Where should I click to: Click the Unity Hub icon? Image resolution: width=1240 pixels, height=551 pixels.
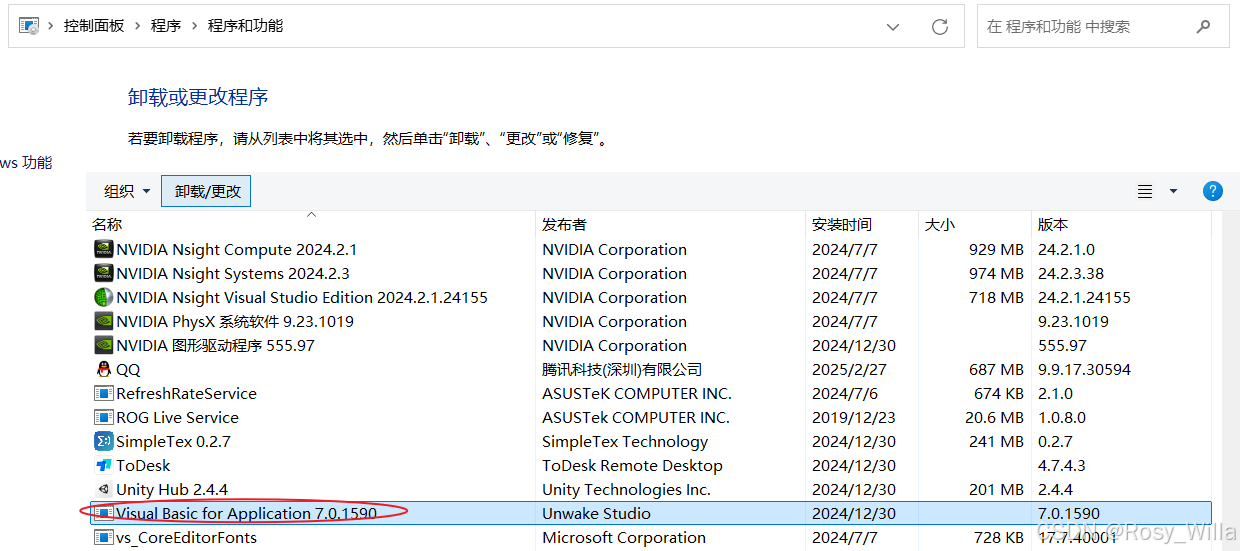point(103,489)
